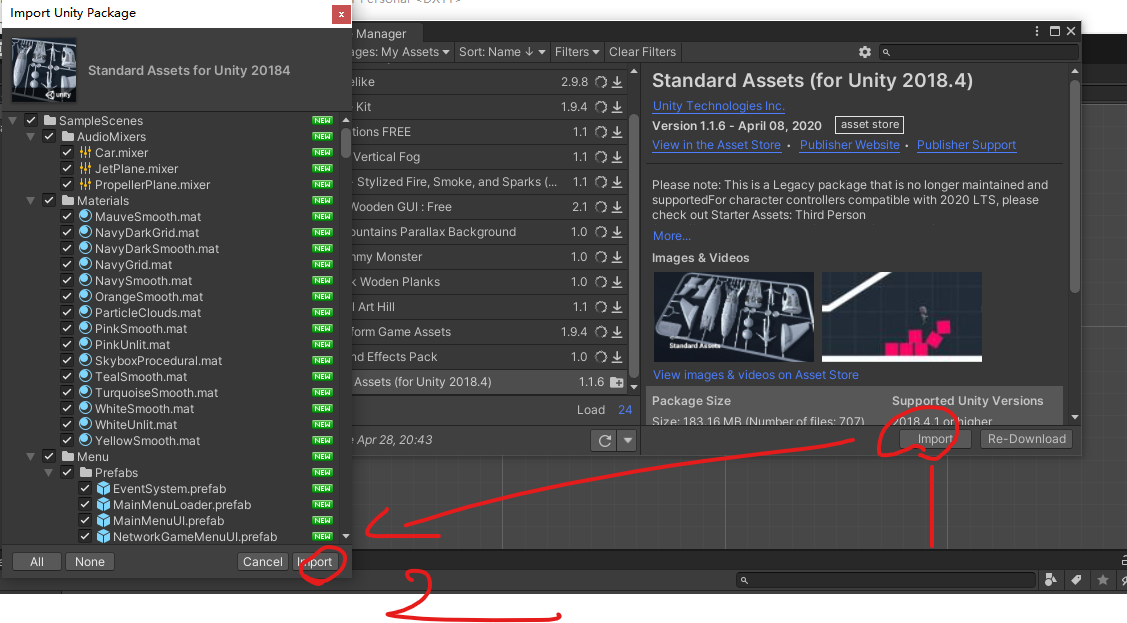Click the download icon for version 2.9.8 package
This screenshot has width=1127, height=623.
click(617, 82)
